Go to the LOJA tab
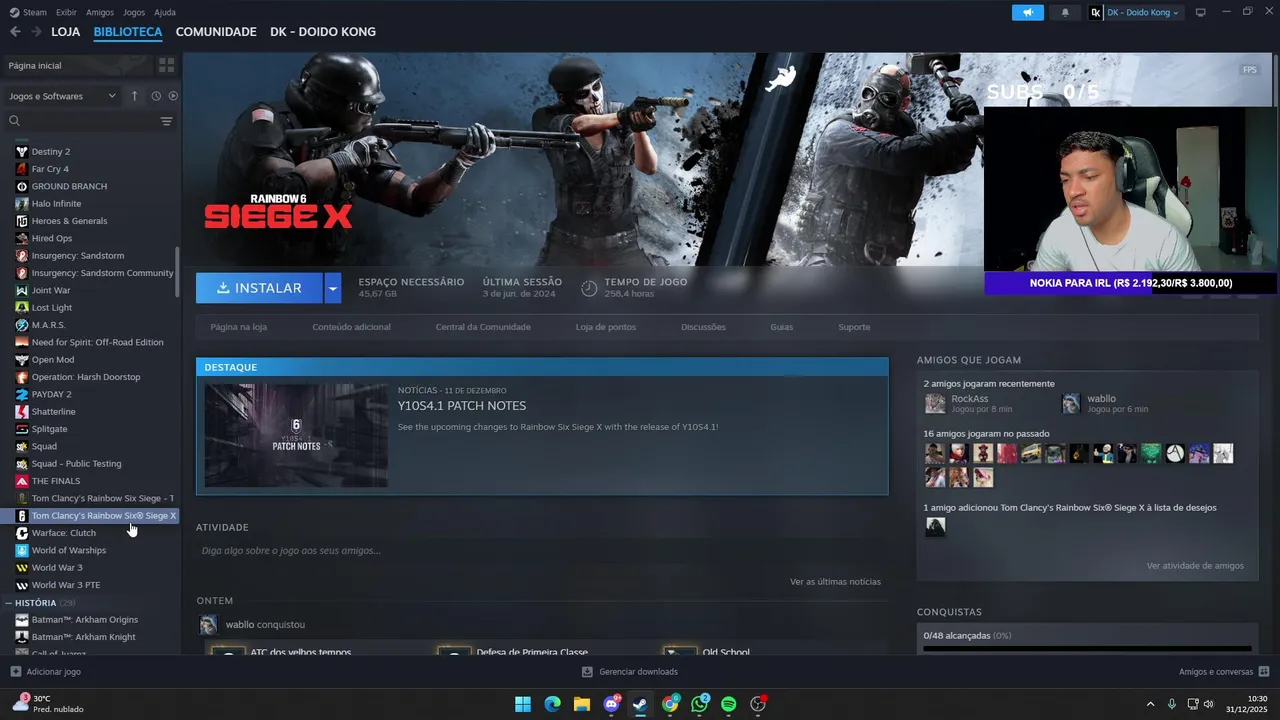The image size is (1280, 720). tap(65, 32)
